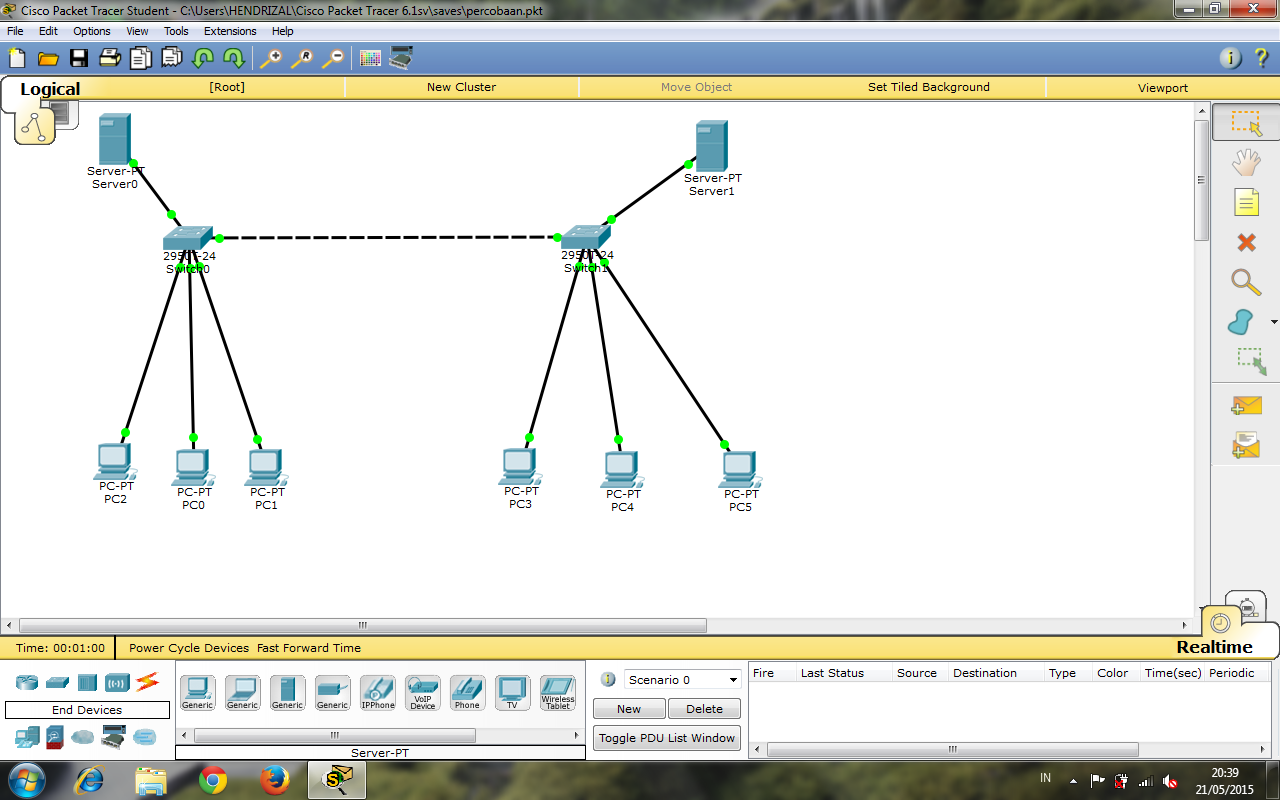Open the Edit menu
The height and width of the screenshot is (800, 1280).
(x=48, y=31)
